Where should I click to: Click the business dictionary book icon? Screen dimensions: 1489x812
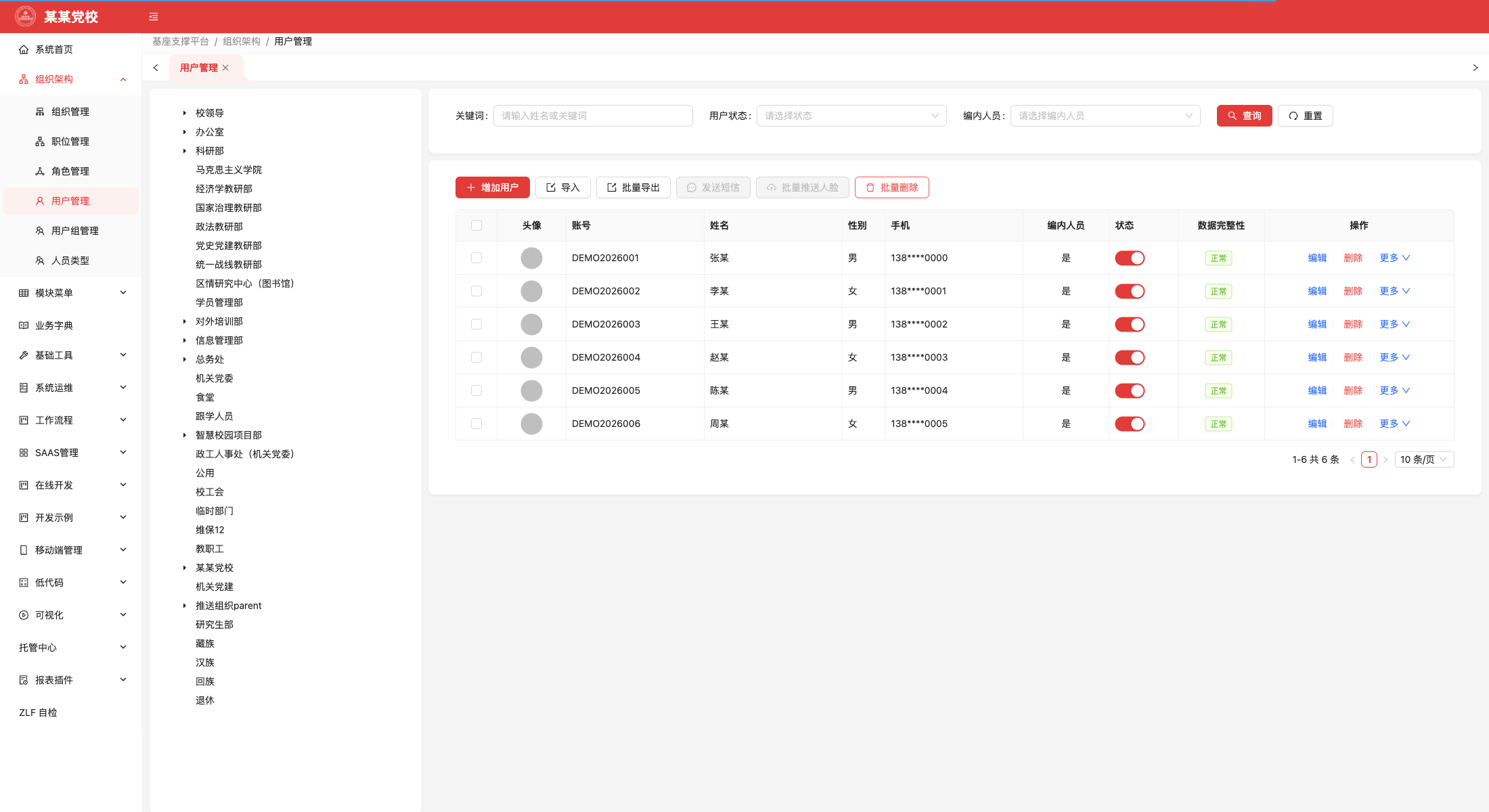24,325
